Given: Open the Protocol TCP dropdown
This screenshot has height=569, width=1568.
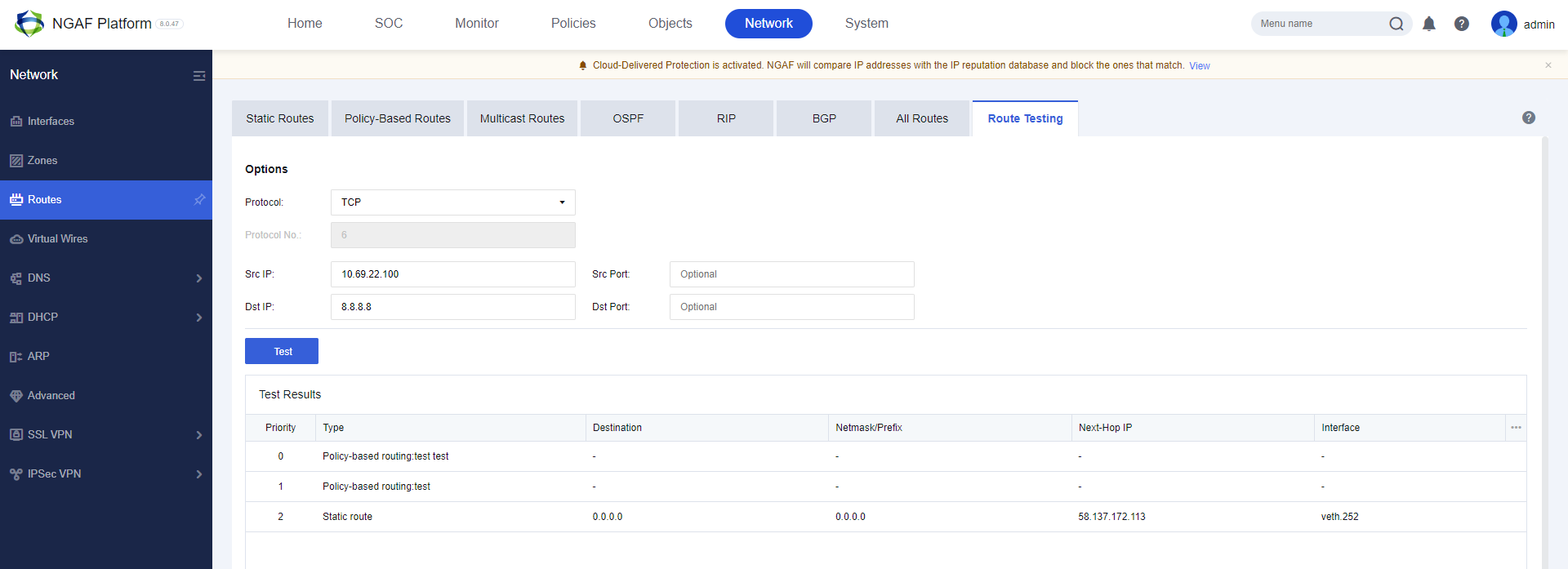Looking at the screenshot, I should (x=452, y=202).
